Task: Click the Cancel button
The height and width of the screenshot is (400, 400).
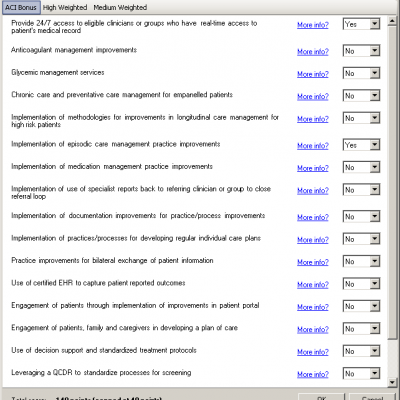Action: (372, 397)
